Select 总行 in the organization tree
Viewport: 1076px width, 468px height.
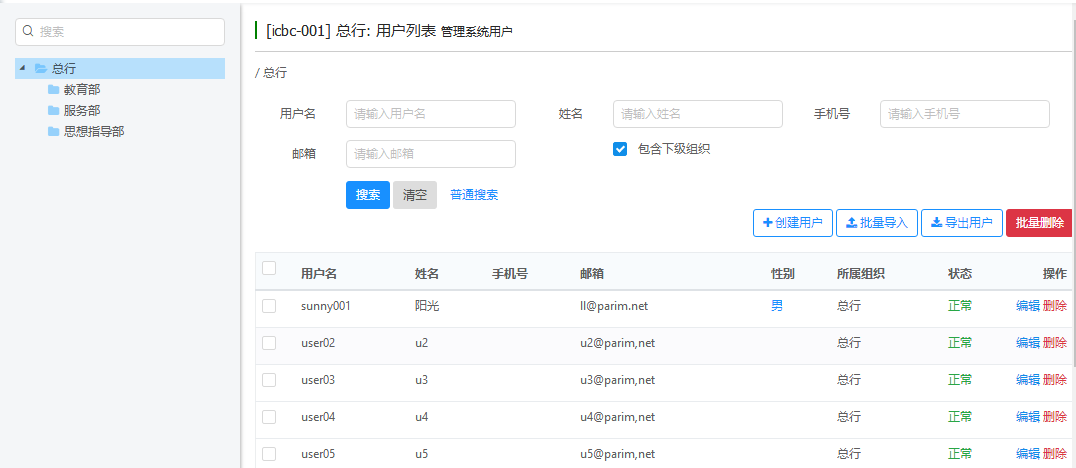pos(64,69)
